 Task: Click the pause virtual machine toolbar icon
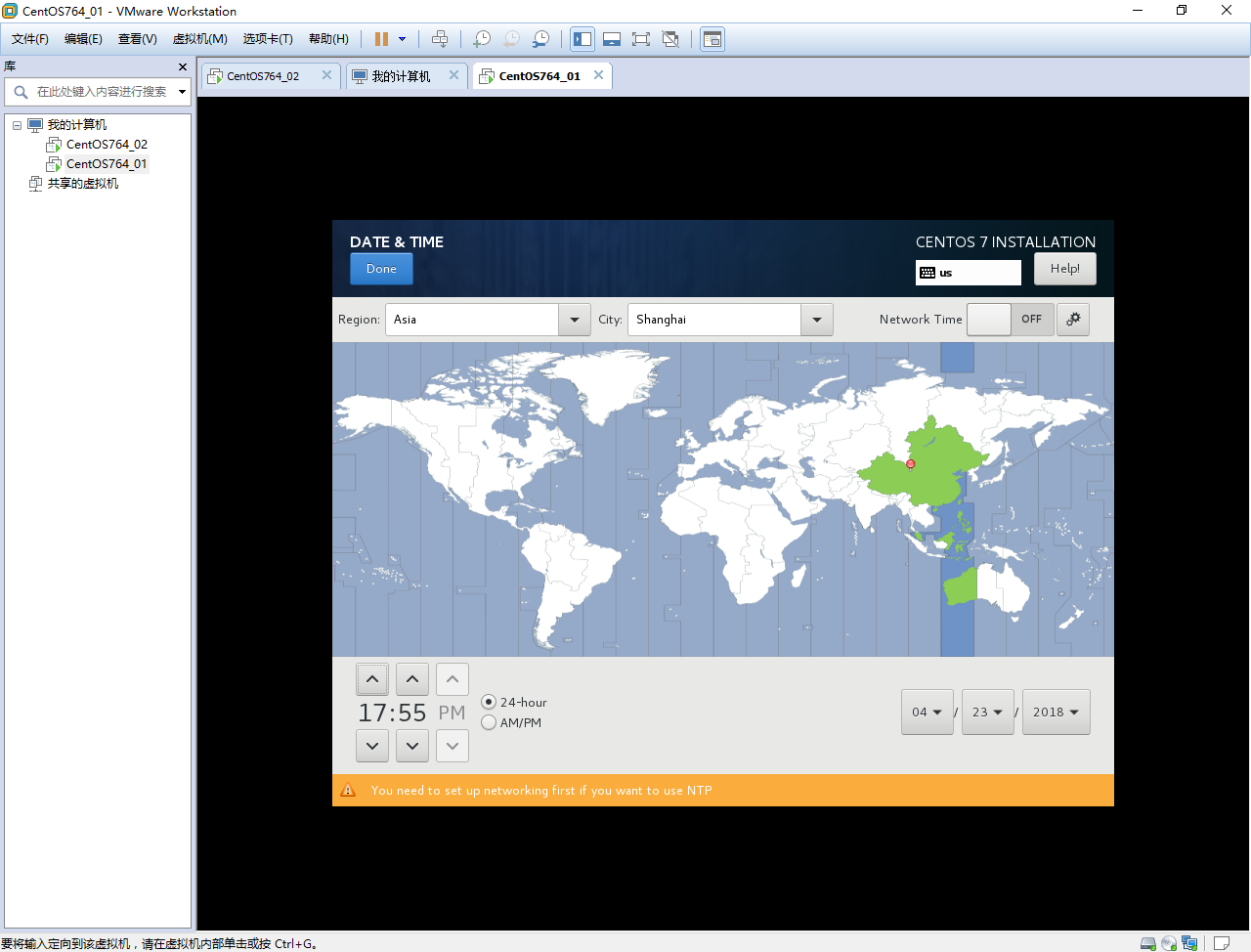point(381,39)
